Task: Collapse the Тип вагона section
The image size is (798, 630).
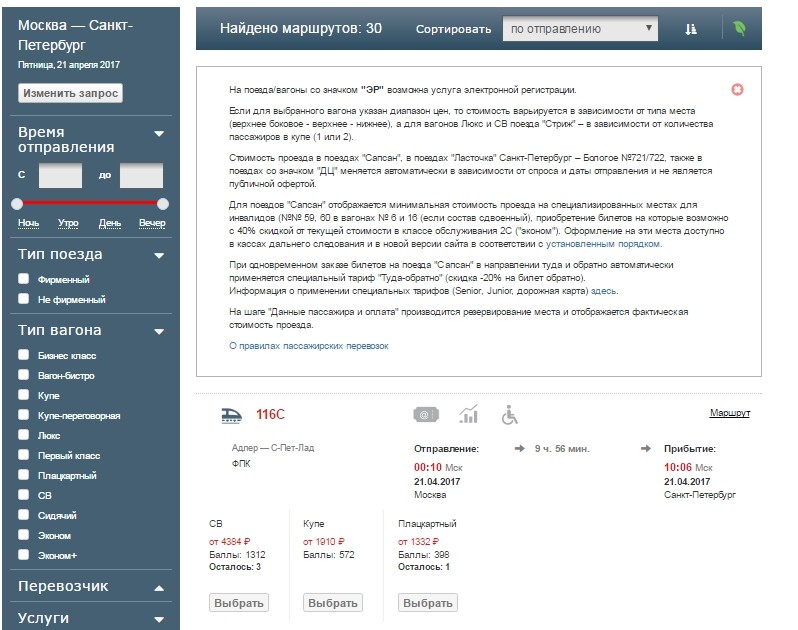Action: pos(159,331)
